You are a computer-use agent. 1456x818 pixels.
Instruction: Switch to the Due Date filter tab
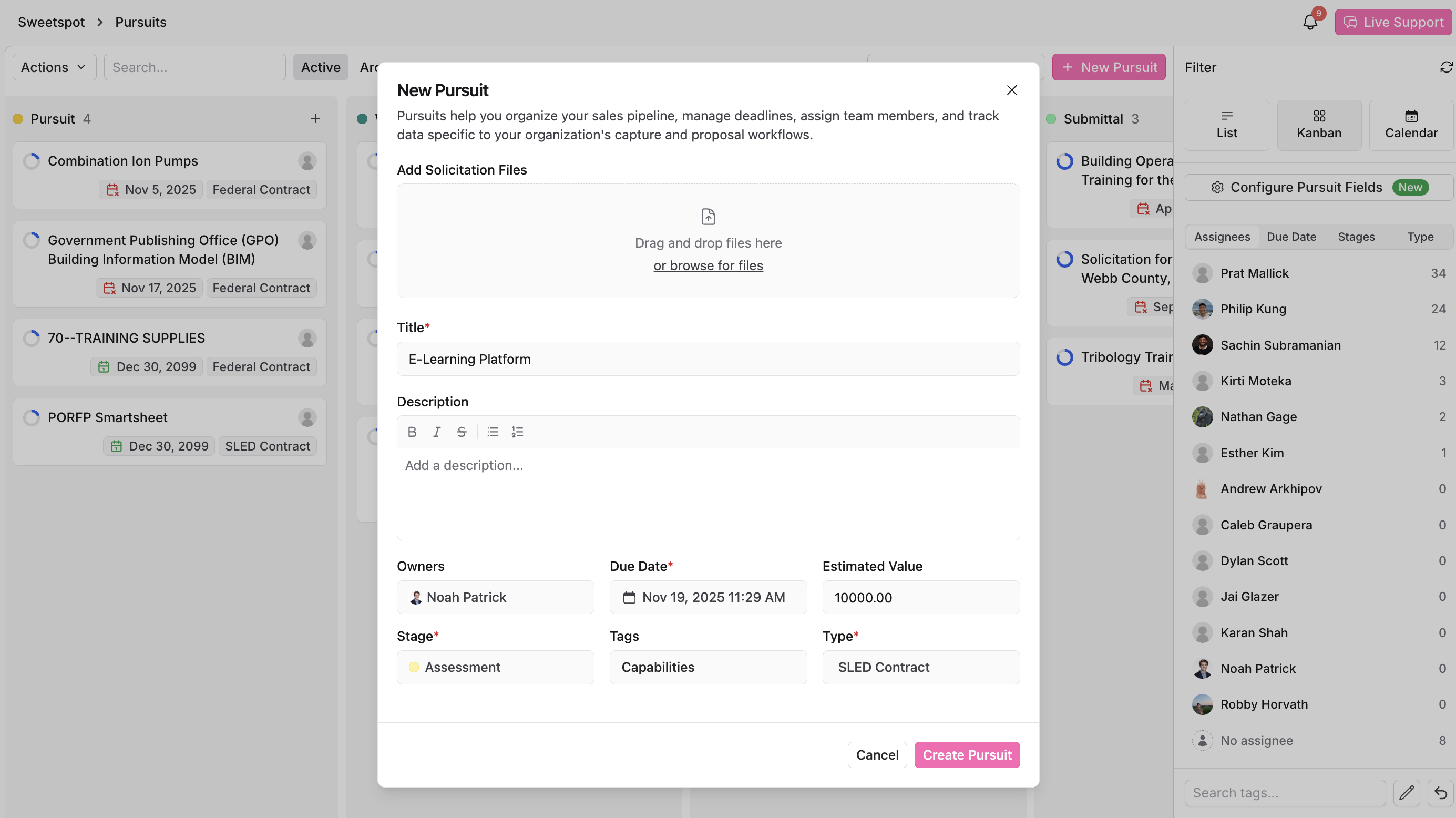coord(1291,237)
